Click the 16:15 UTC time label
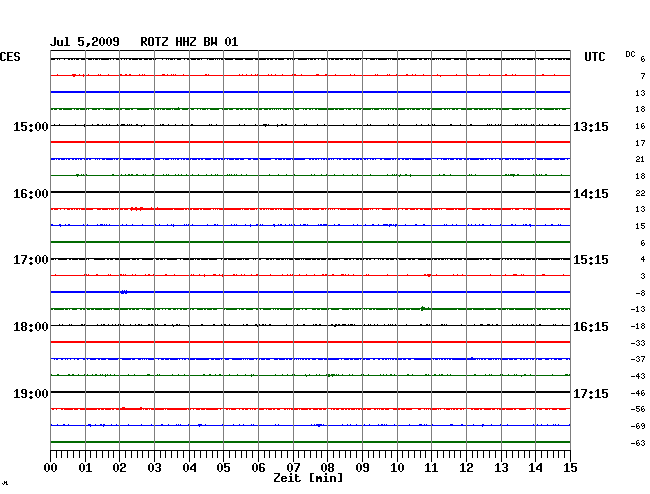 pyautogui.click(x=591, y=327)
